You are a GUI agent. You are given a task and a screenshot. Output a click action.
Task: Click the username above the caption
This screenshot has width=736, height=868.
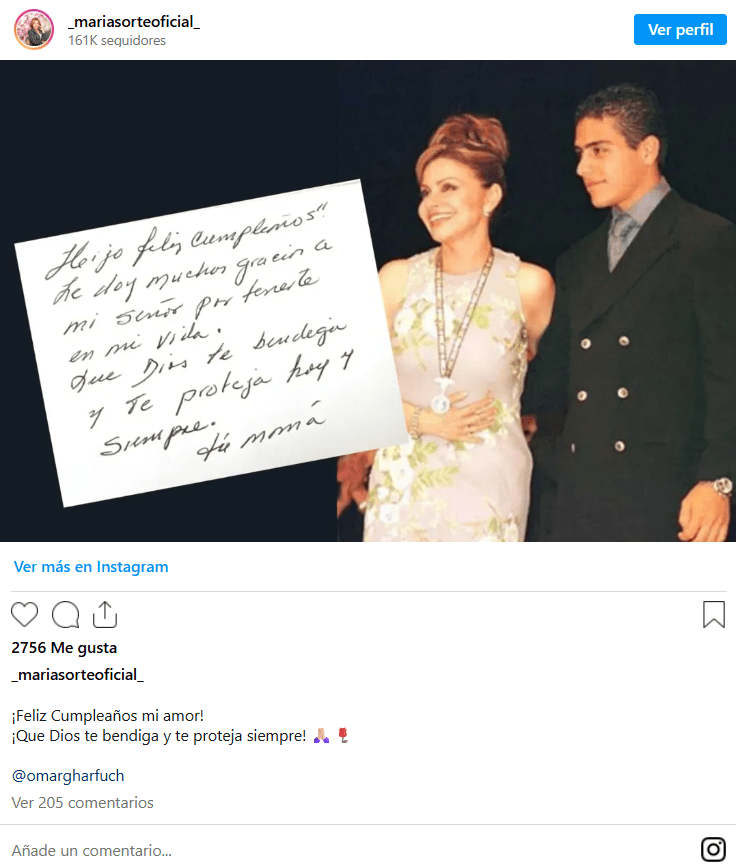77,675
